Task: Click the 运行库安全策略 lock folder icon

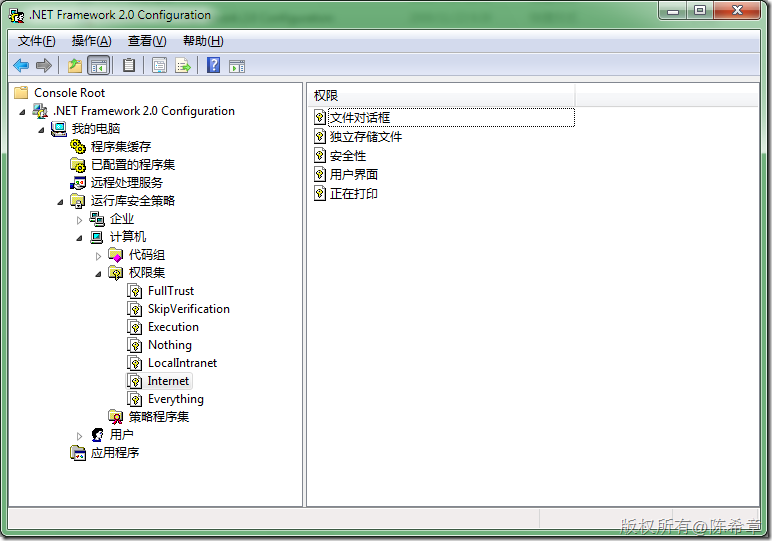Action: 78,201
